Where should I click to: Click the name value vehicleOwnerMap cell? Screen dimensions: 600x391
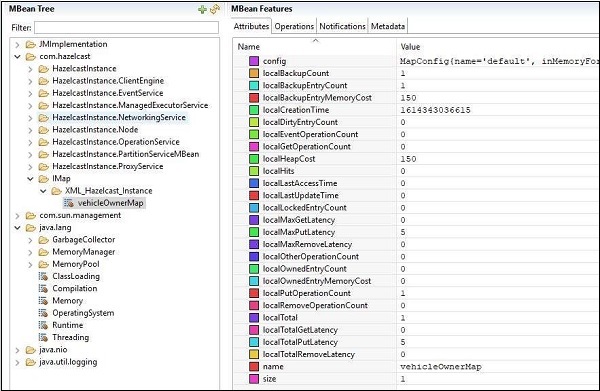click(441, 367)
